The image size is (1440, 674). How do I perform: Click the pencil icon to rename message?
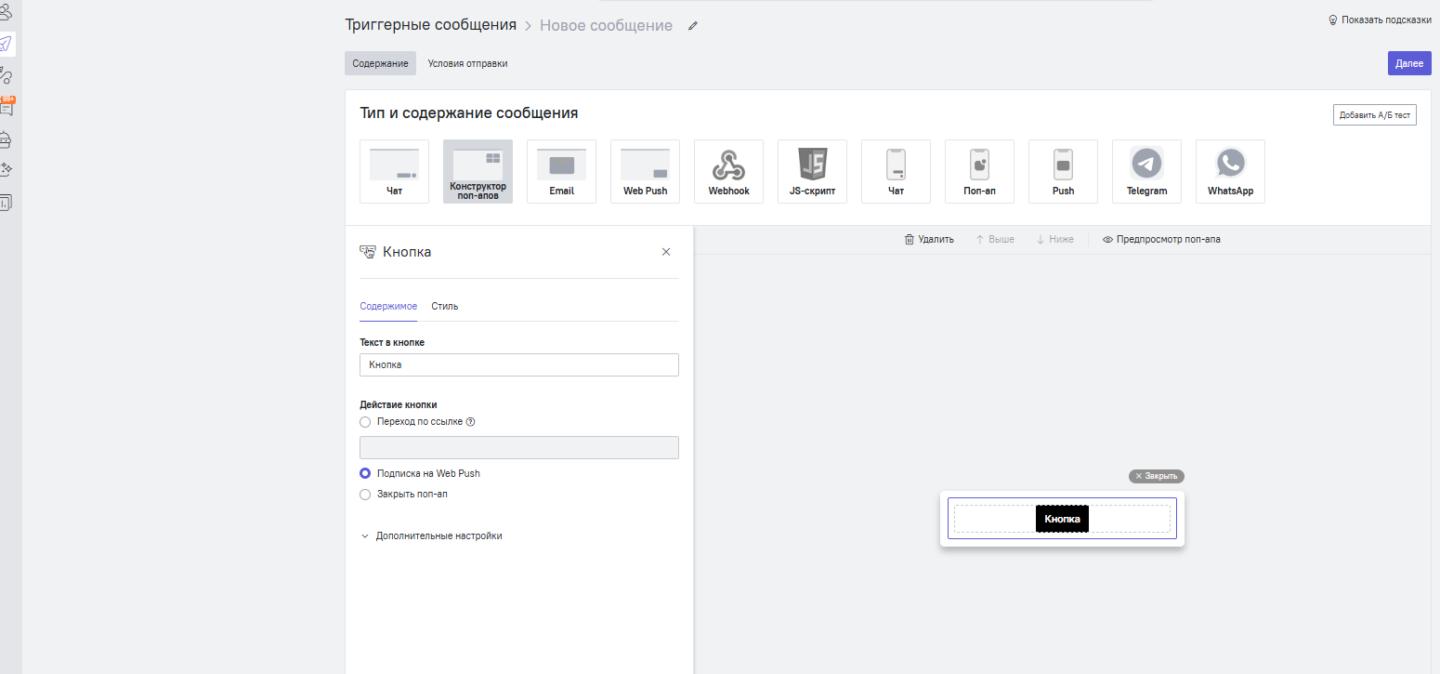pos(693,26)
